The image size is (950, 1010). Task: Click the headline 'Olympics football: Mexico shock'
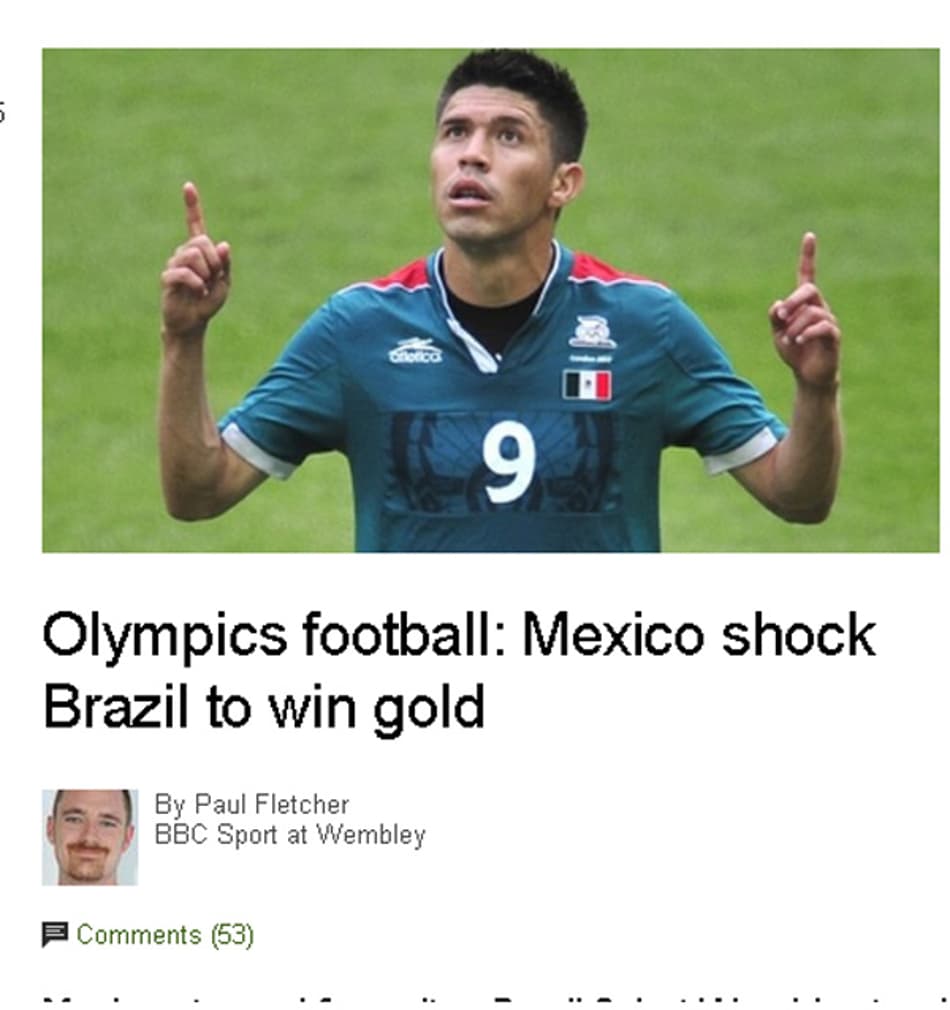[x=459, y=636]
